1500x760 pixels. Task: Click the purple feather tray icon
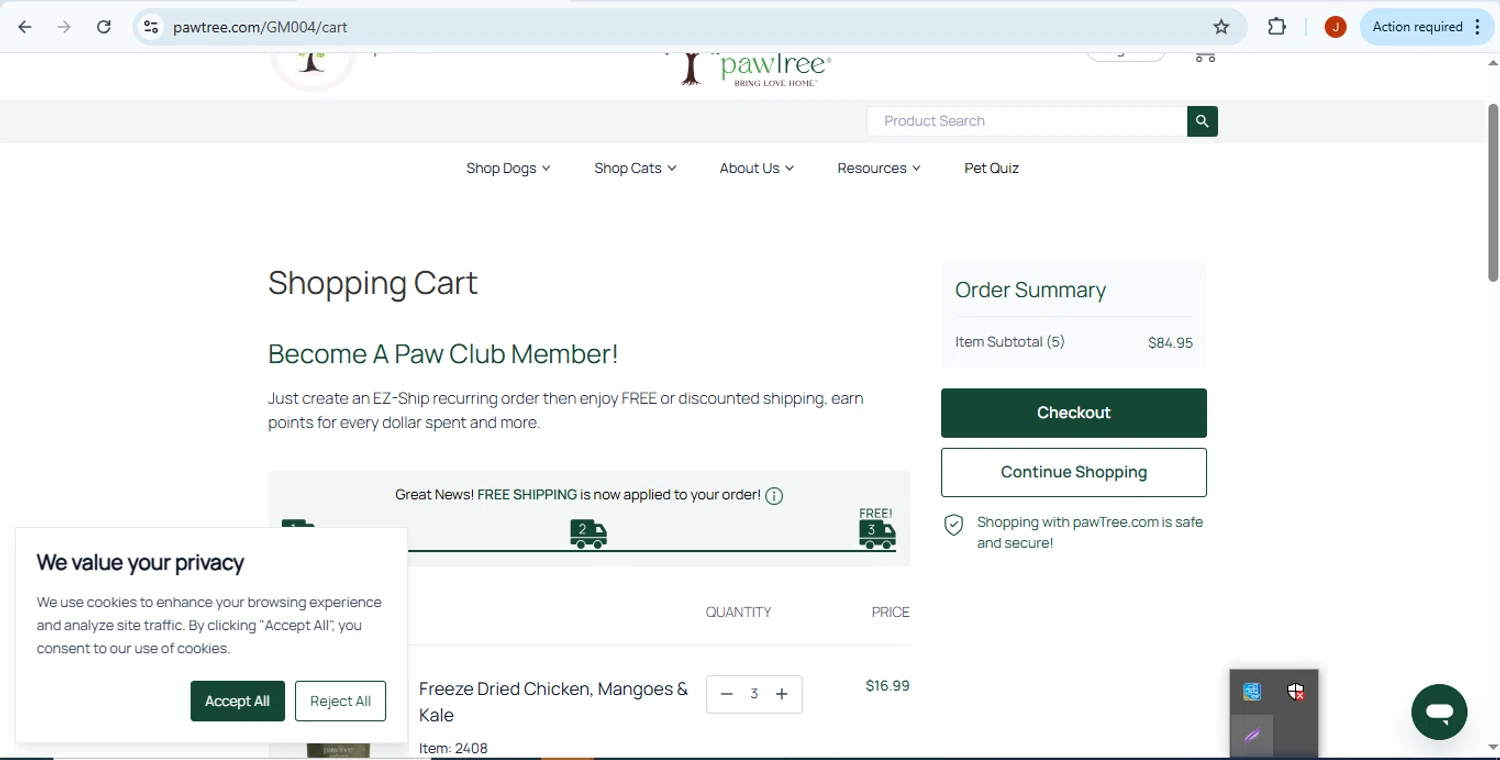point(1252,736)
